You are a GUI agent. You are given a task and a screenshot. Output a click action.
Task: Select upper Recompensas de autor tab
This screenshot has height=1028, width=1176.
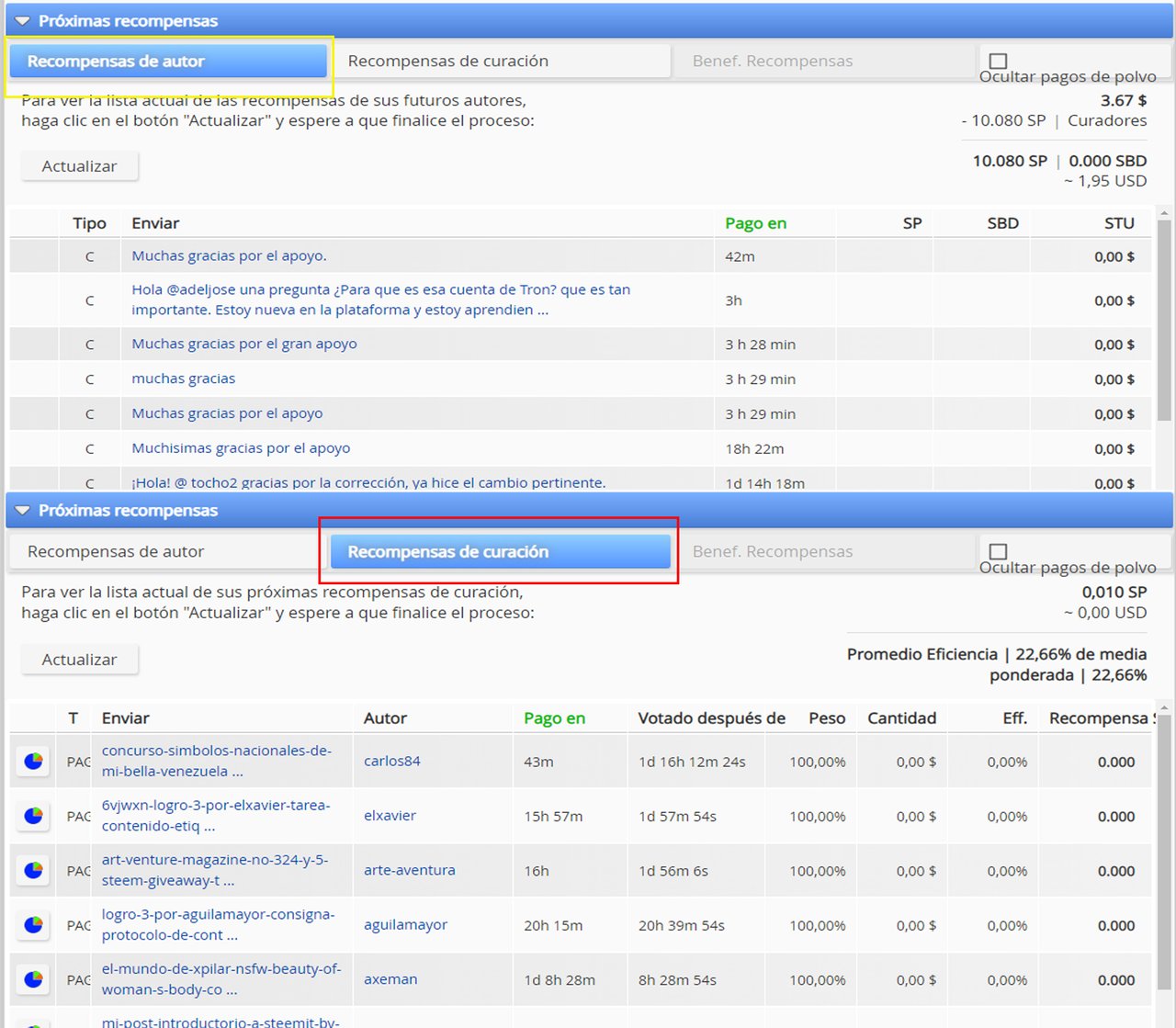(x=168, y=62)
